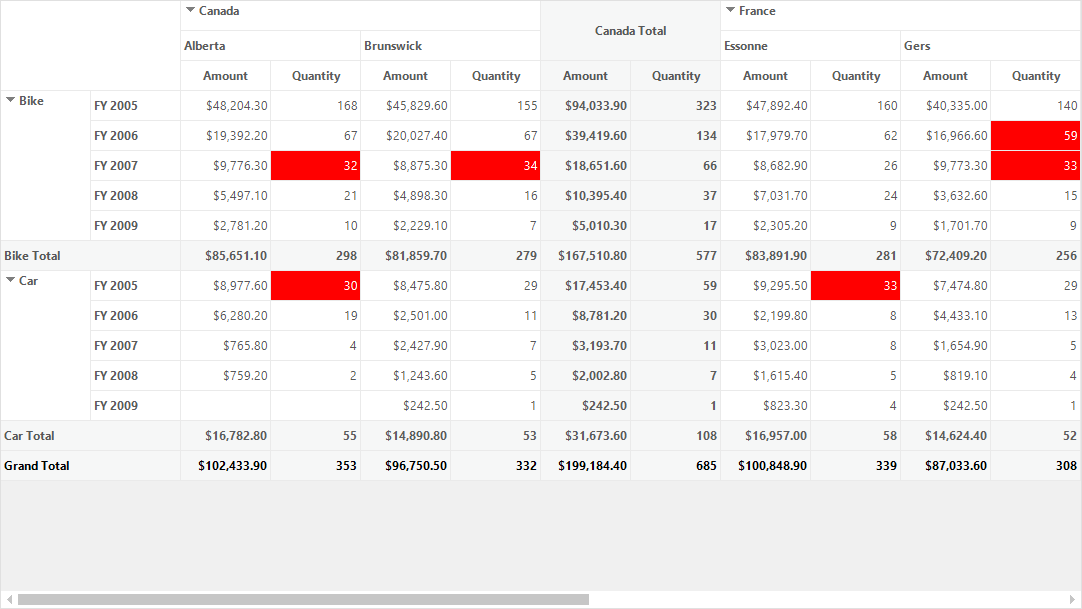Select Bike FY 2005 row header

(135, 106)
